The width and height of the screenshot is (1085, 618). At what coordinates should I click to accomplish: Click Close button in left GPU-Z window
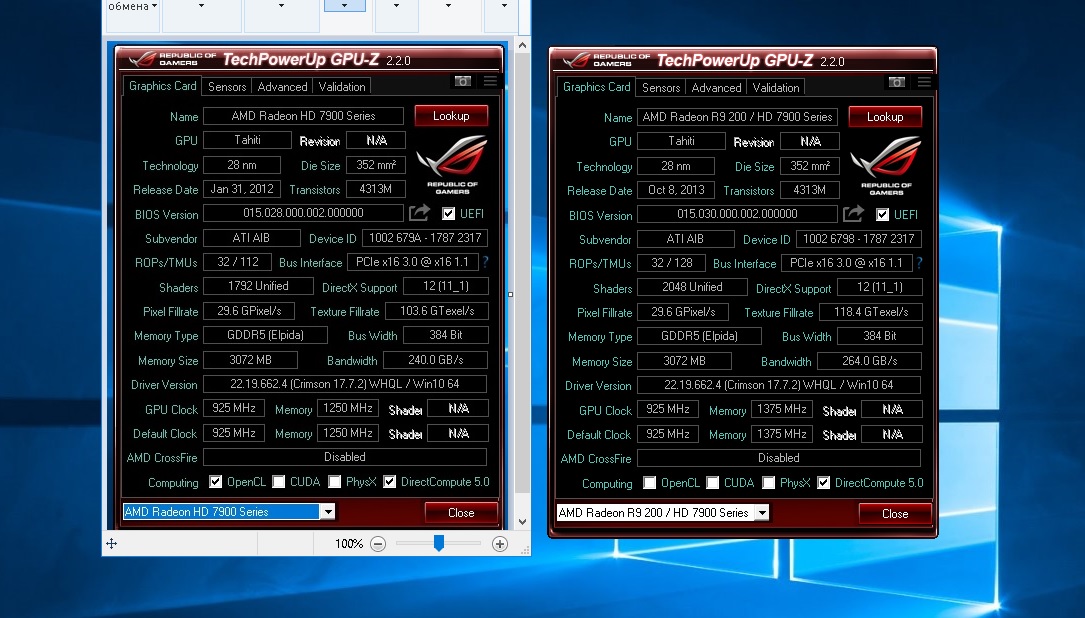pos(461,513)
